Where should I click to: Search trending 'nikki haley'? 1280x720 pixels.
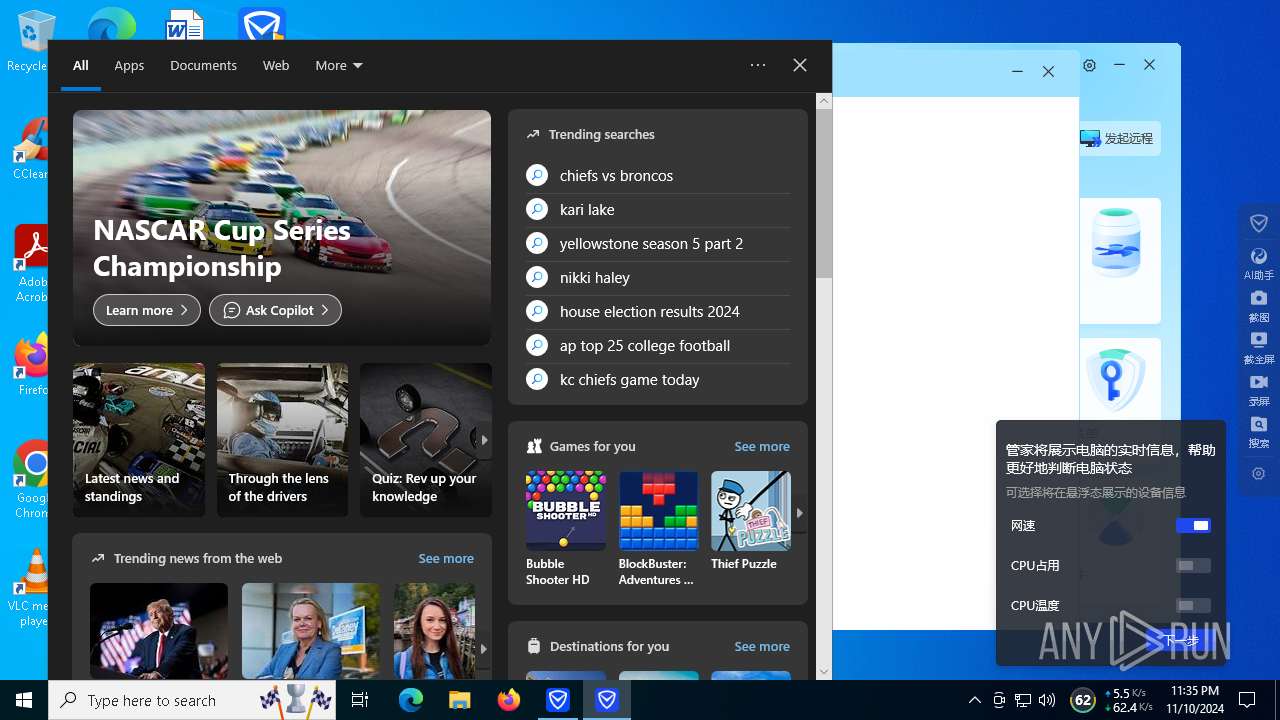658,277
